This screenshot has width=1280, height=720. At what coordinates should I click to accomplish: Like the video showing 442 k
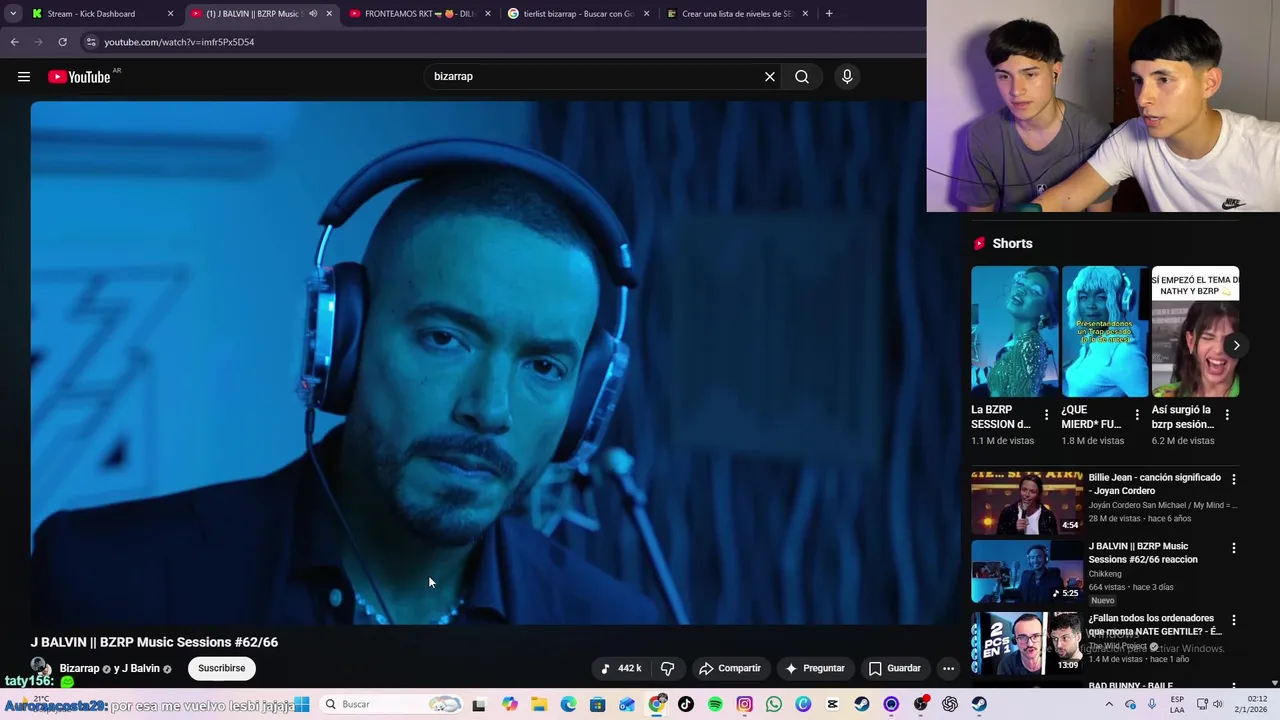click(x=621, y=668)
